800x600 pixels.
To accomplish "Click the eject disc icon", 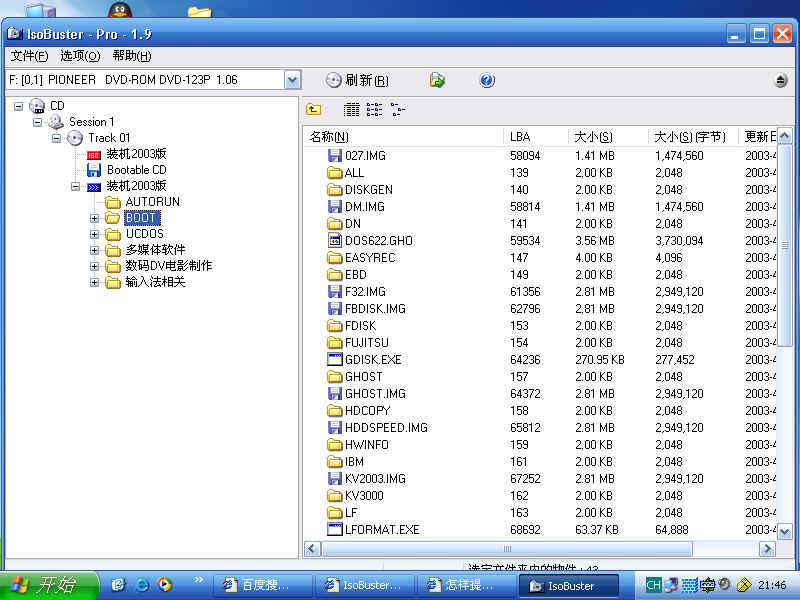I will pyautogui.click(x=780, y=80).
